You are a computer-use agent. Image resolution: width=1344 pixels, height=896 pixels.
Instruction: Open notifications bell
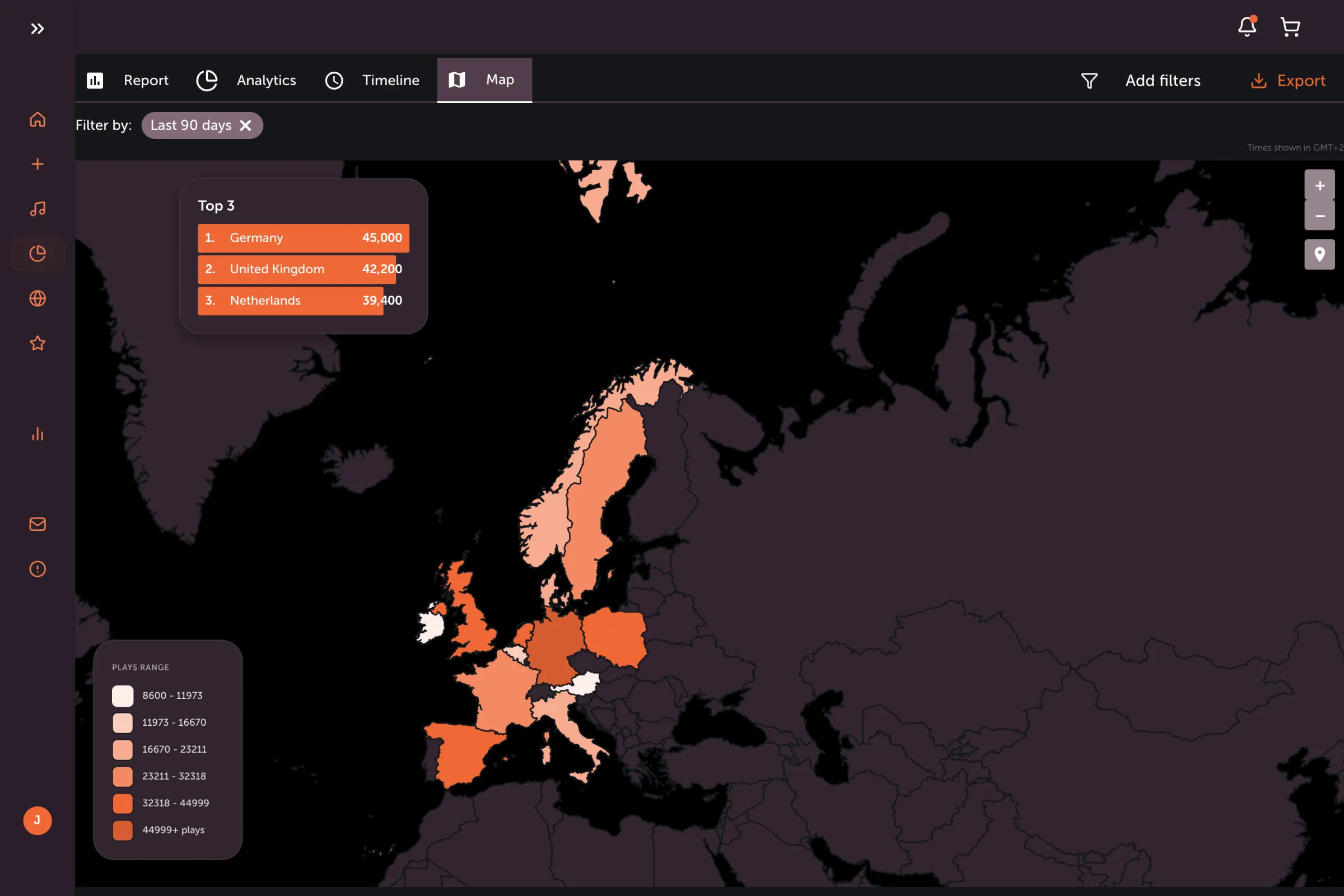(1247, 26)
